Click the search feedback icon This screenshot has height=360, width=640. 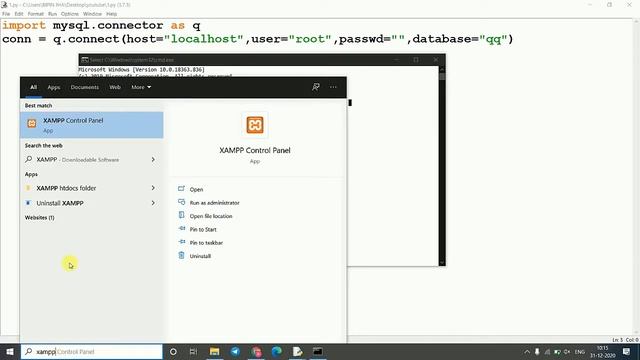(x=316, y=87)
